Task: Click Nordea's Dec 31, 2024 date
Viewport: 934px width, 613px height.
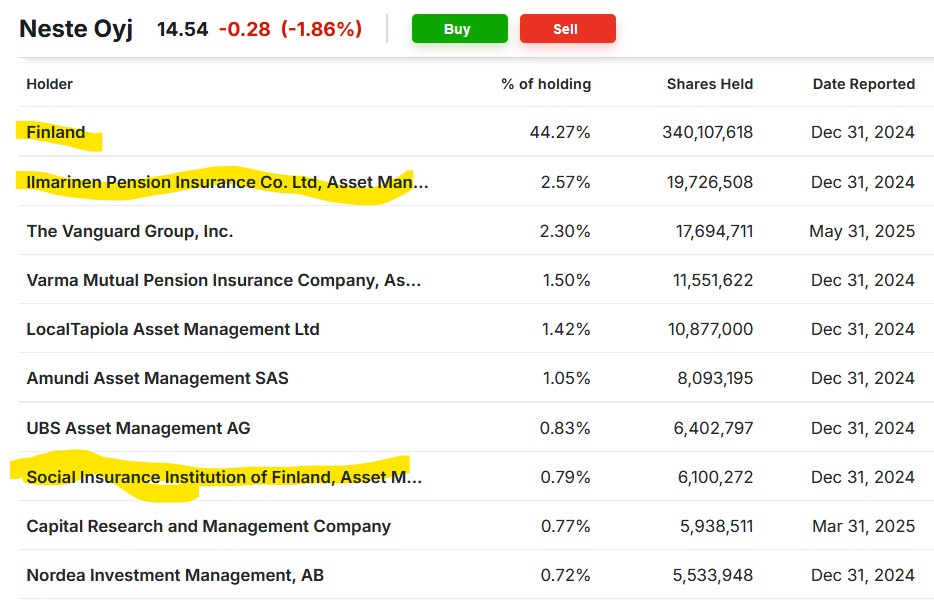Action: coord(863,575)
